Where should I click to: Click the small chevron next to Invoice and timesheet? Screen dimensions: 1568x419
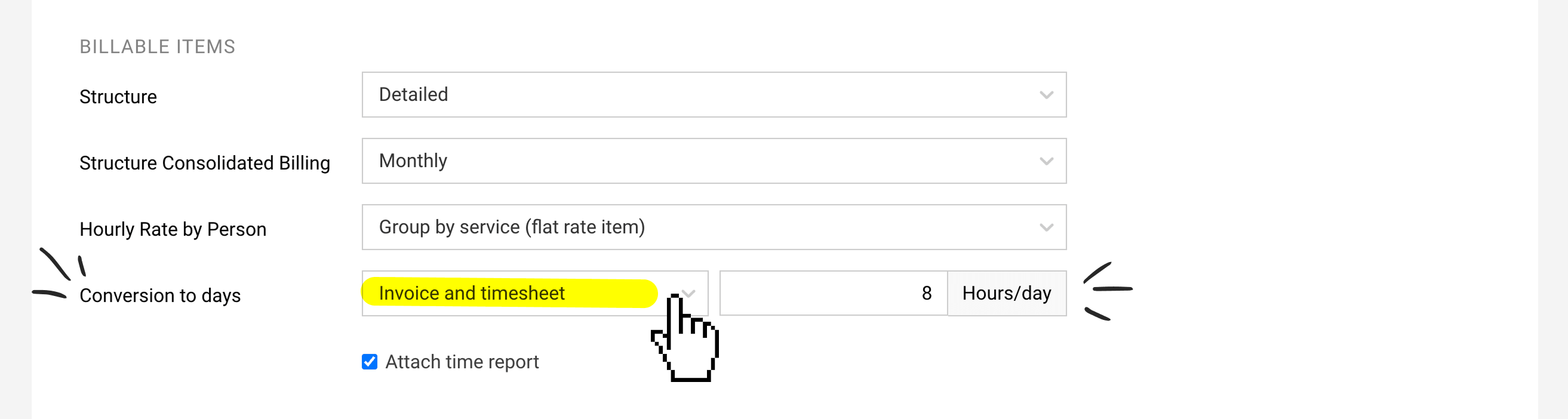pyautogui.click(x=688, y=293)
